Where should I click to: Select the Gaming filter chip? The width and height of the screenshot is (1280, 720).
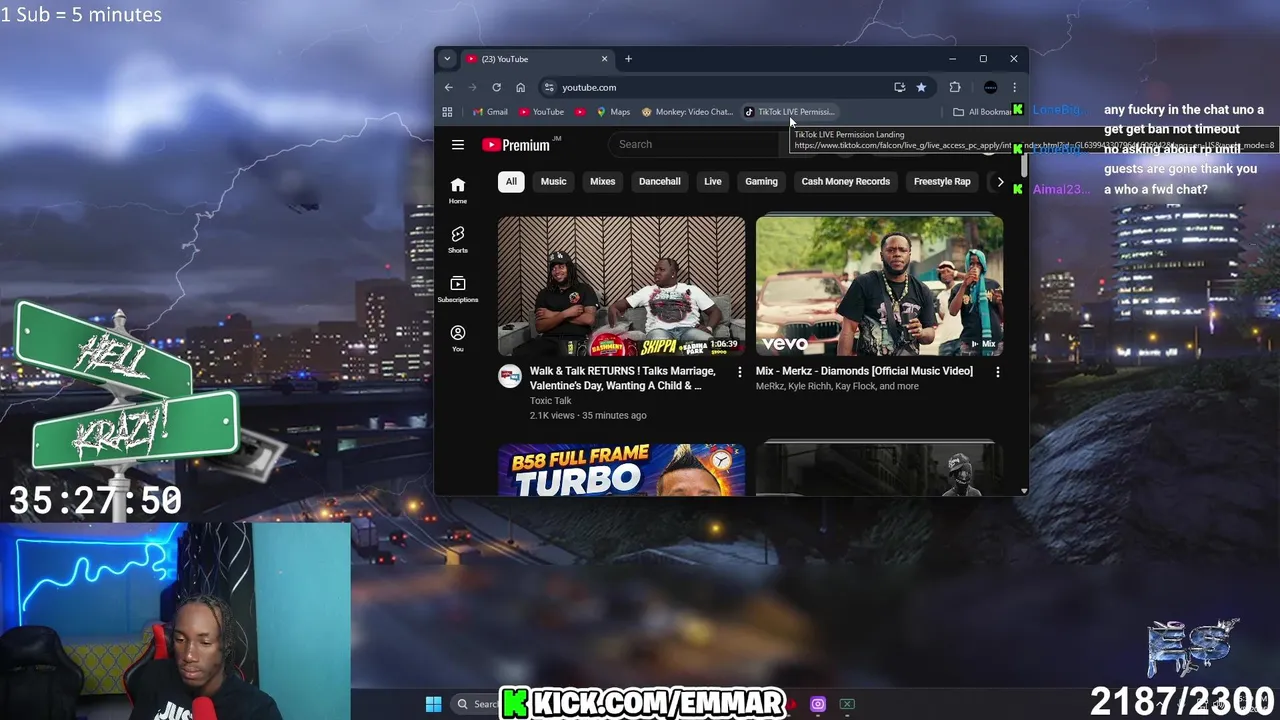tap(761, 182)
